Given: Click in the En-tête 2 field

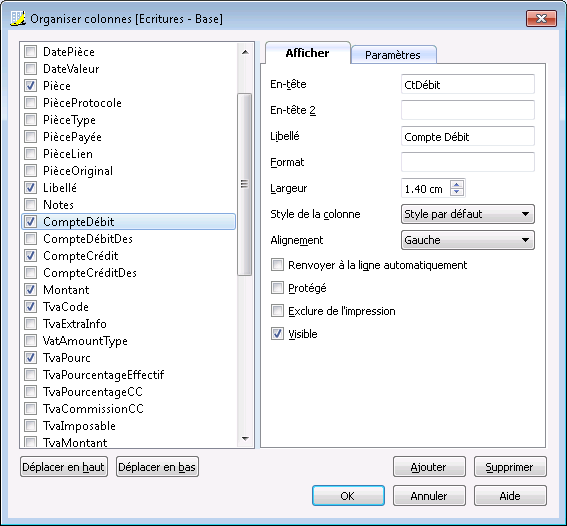Looking at the screenshot, I should tap(468, 110).
